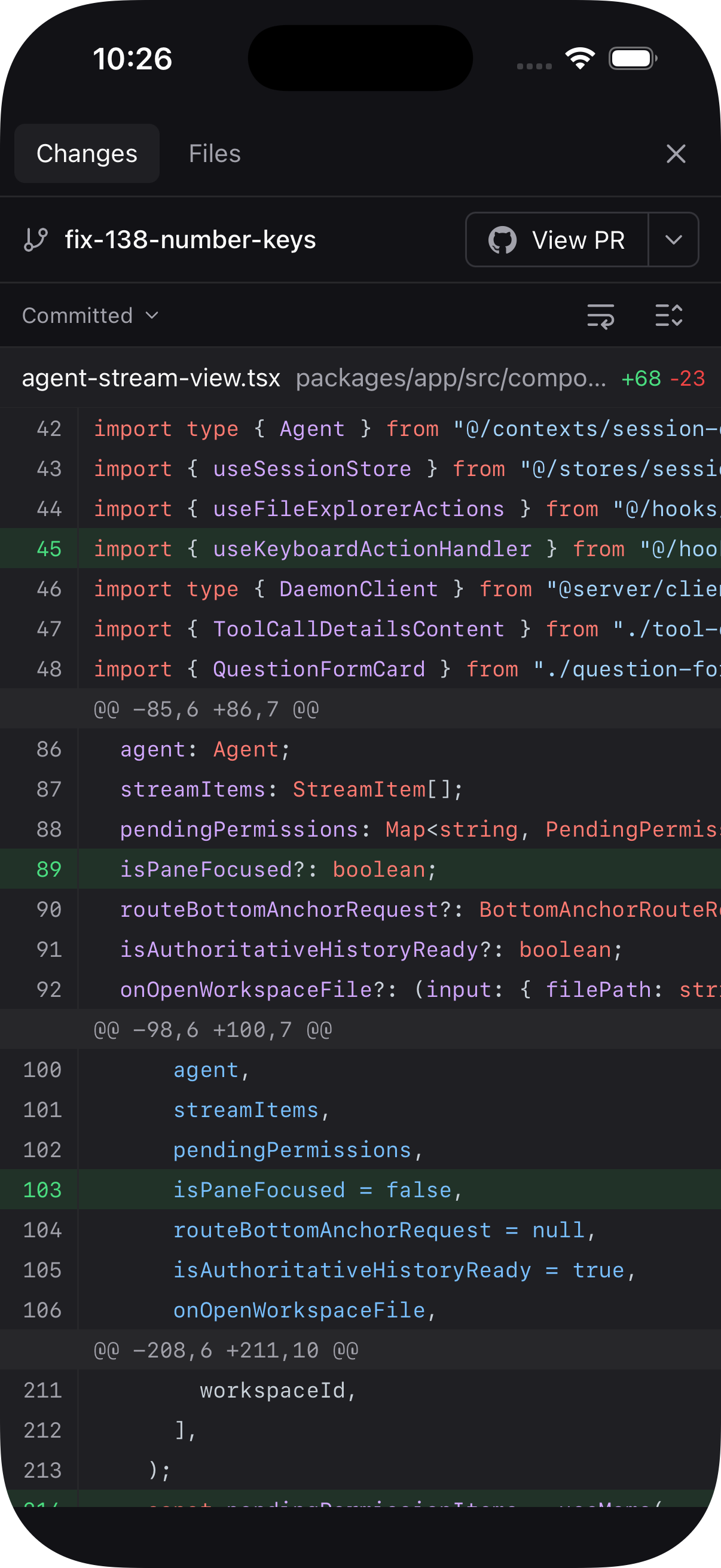Select line number 45 in the gutter

[x=48, y=548]
